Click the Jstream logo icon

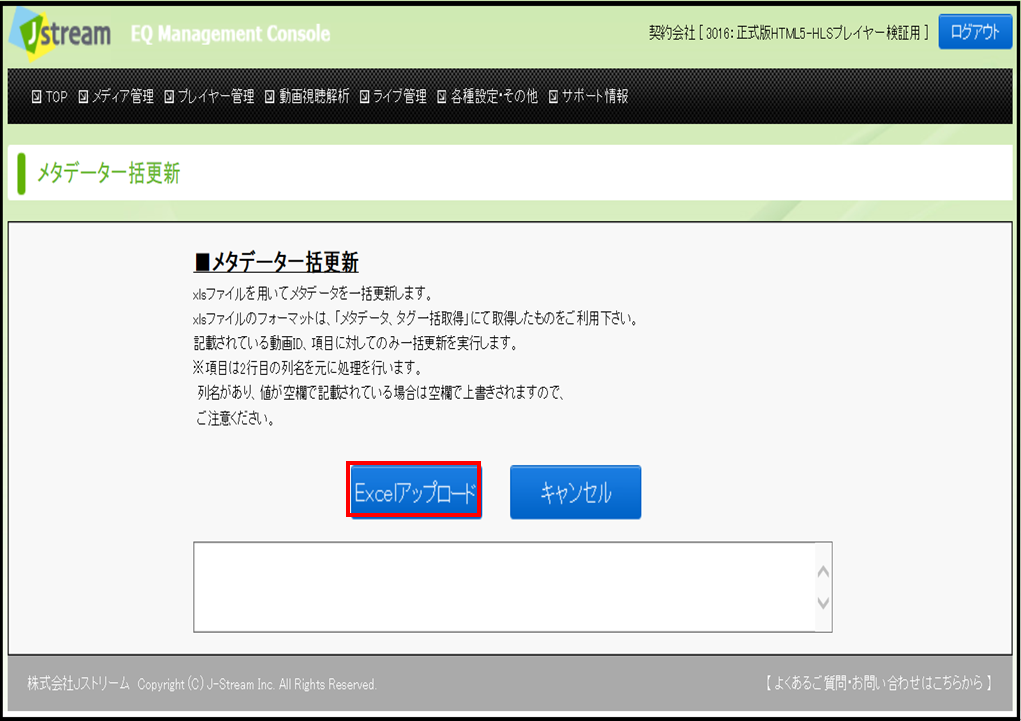60,36
